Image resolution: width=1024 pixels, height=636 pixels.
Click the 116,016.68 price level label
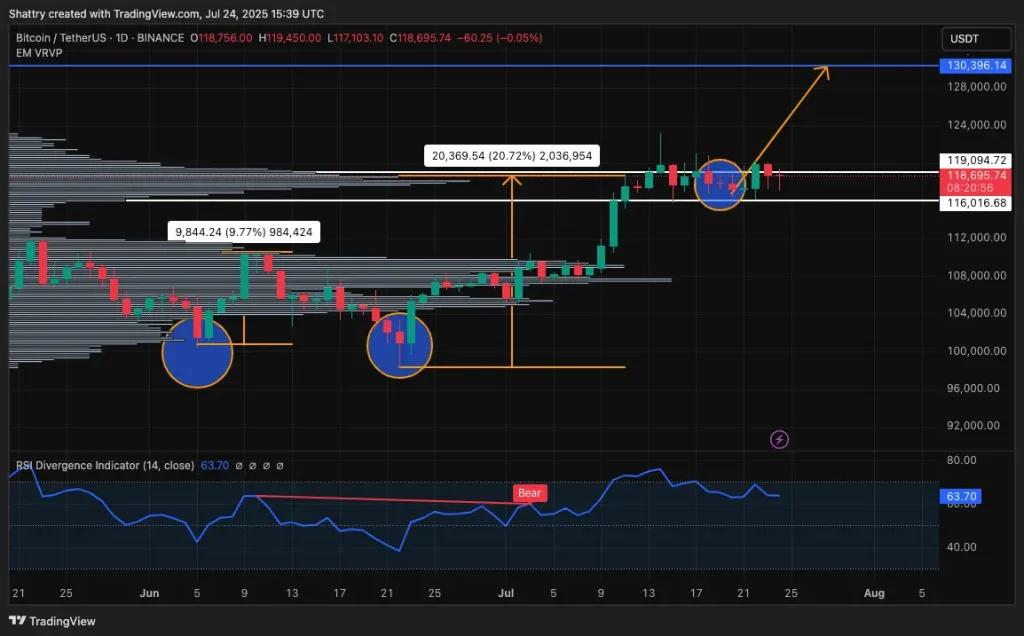point(978,203)
